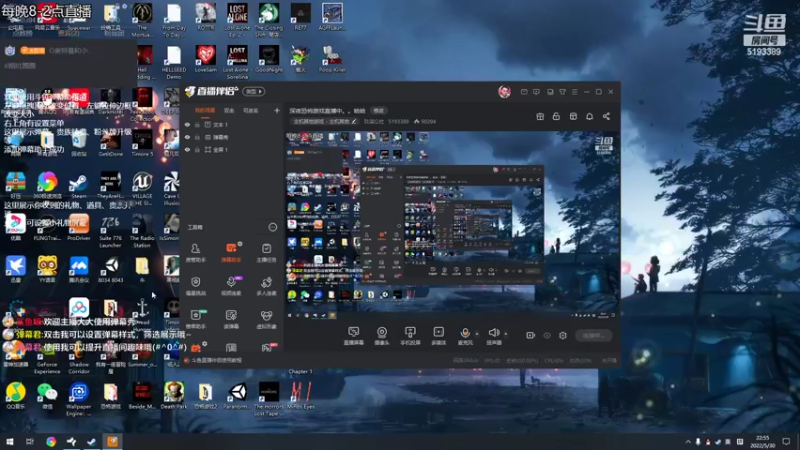Open the Death Park desktop shortcut
This screenshot has height=450, width=800.
coord(174,396)
